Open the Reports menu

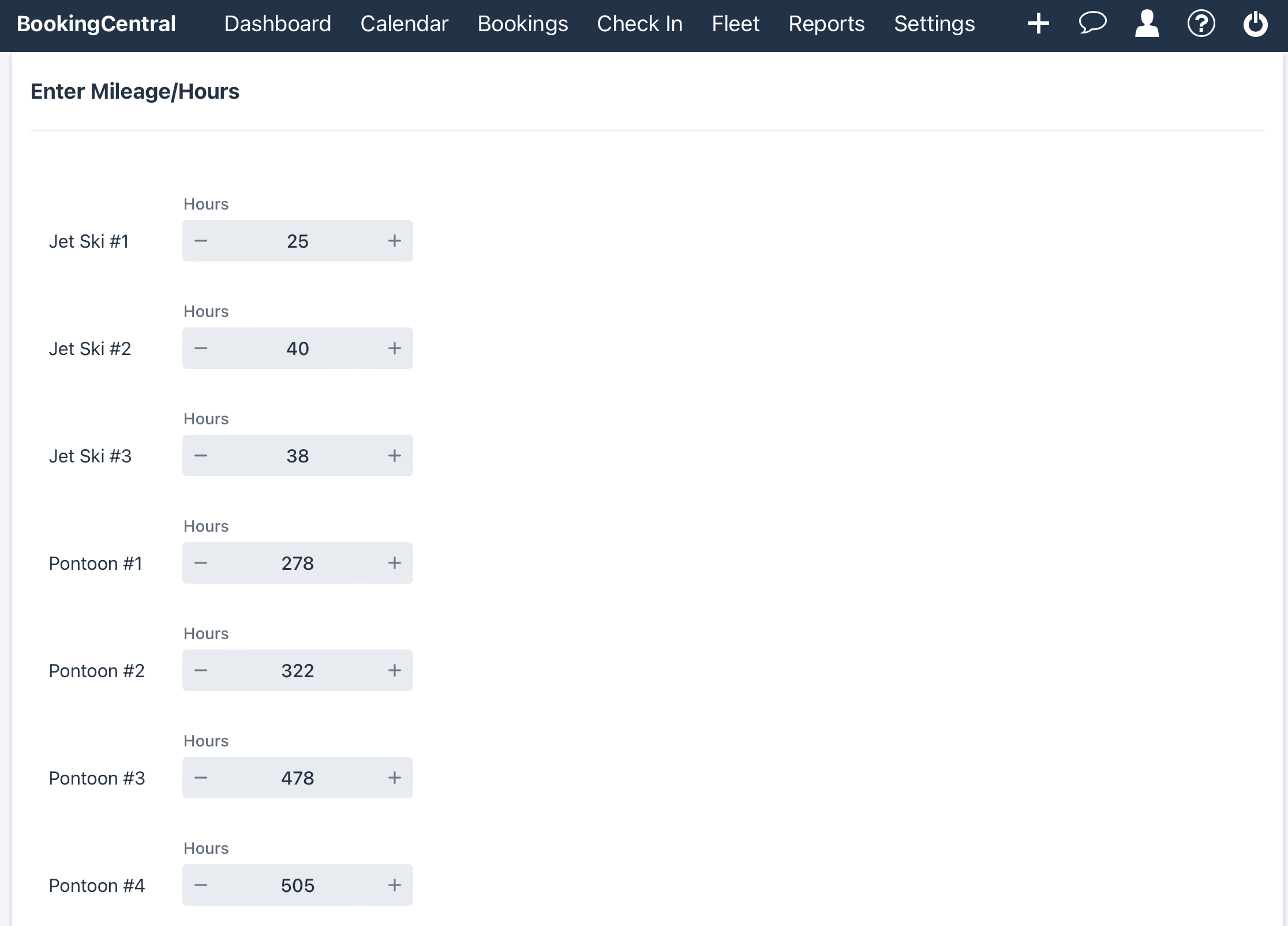(826, 24)
